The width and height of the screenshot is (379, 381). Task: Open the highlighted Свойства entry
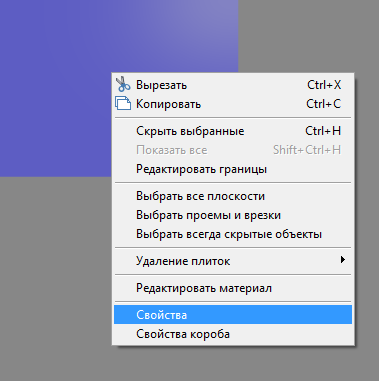pyautogui.click(x=233, y=315)
